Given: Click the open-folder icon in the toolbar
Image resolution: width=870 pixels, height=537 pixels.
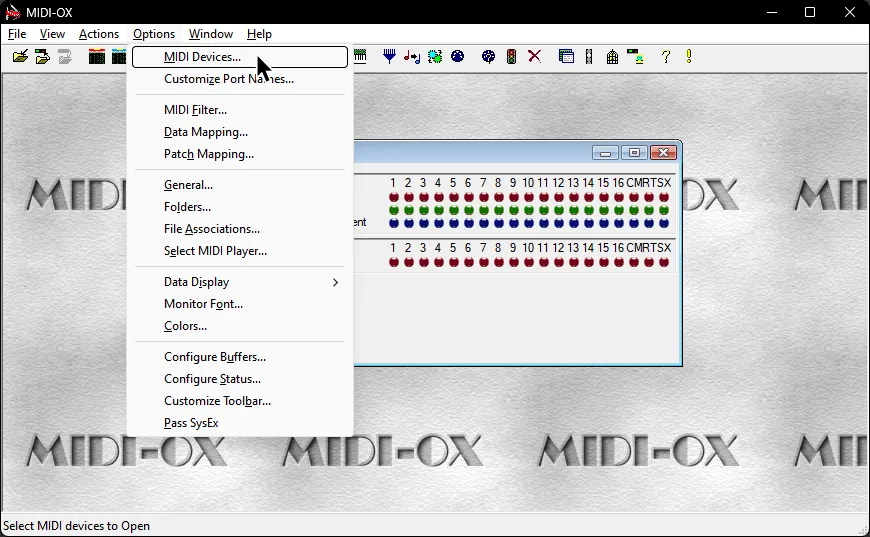Looking at the screenshot, I should [x=20, y=57].
